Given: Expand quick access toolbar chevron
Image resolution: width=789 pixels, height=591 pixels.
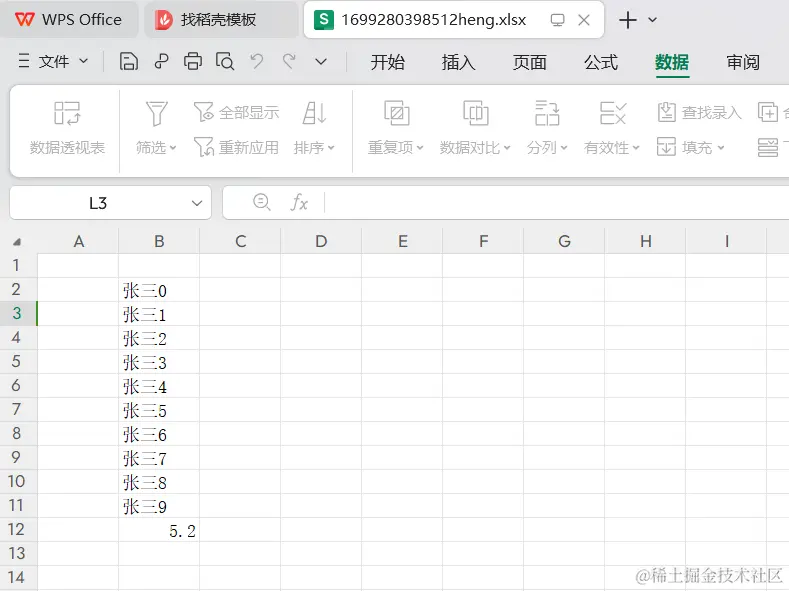Looking at the screenshot, I should pos(321,62).
